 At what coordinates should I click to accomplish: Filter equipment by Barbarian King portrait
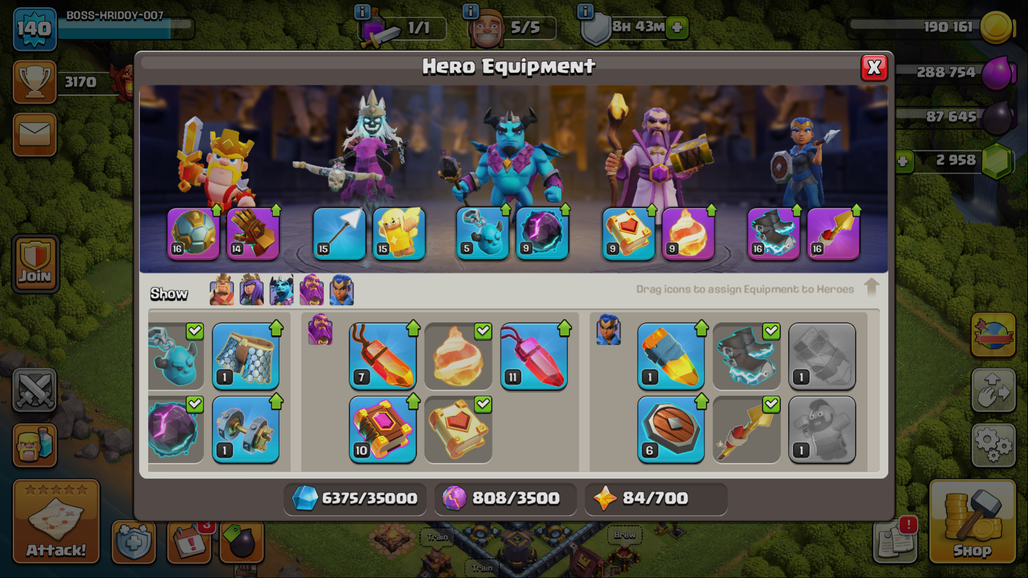point(222,290)
